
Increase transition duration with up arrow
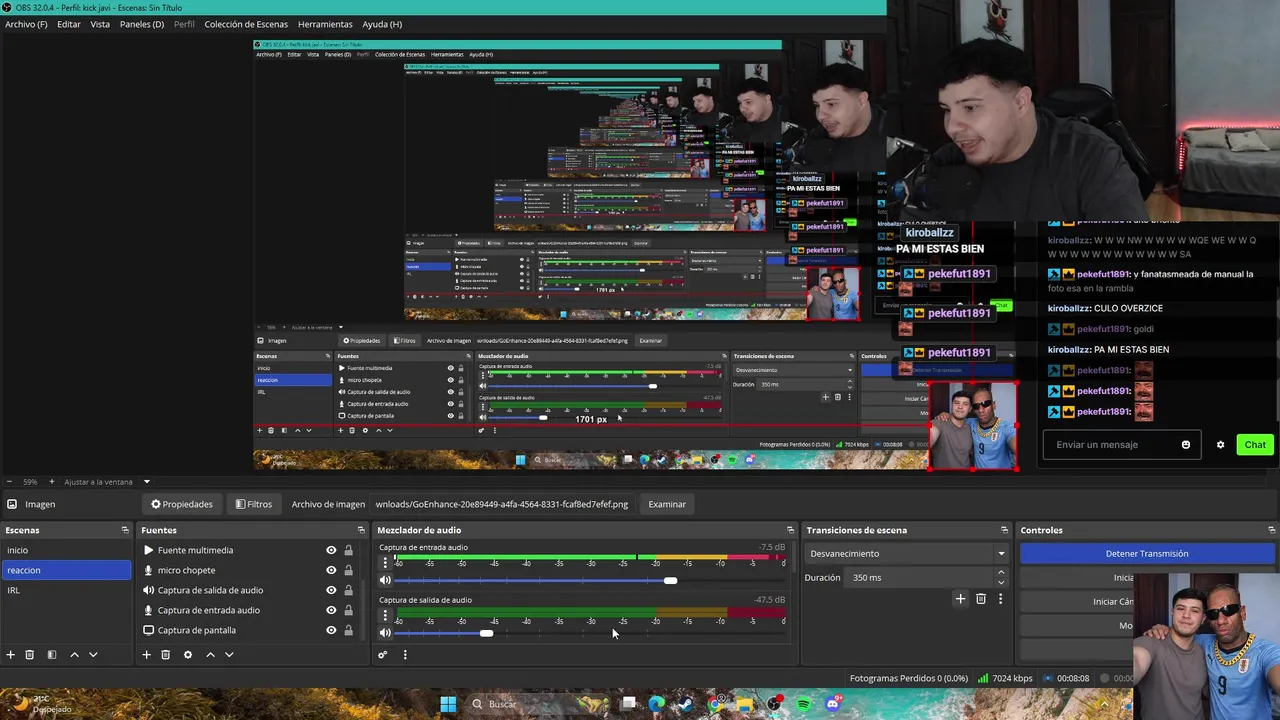pos(1000,573)
